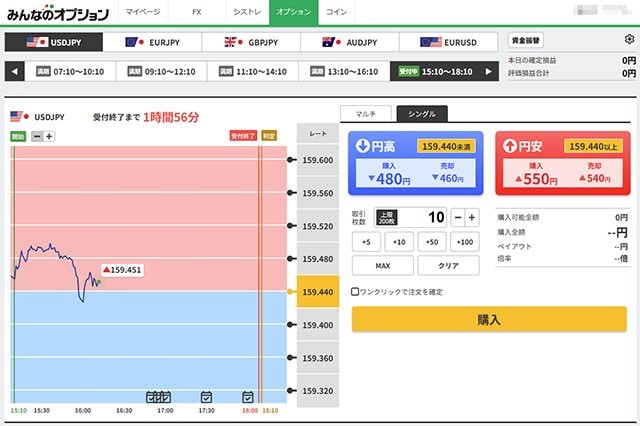Click the 1時間56分 countdown text
This screenshot has height=426, width=640.
(x=171, y=118)
